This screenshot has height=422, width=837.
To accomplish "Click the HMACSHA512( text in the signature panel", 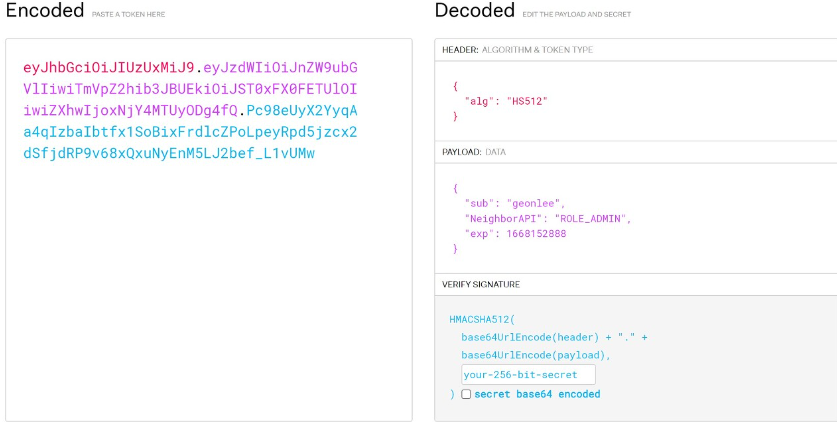I will click(483, 320).
